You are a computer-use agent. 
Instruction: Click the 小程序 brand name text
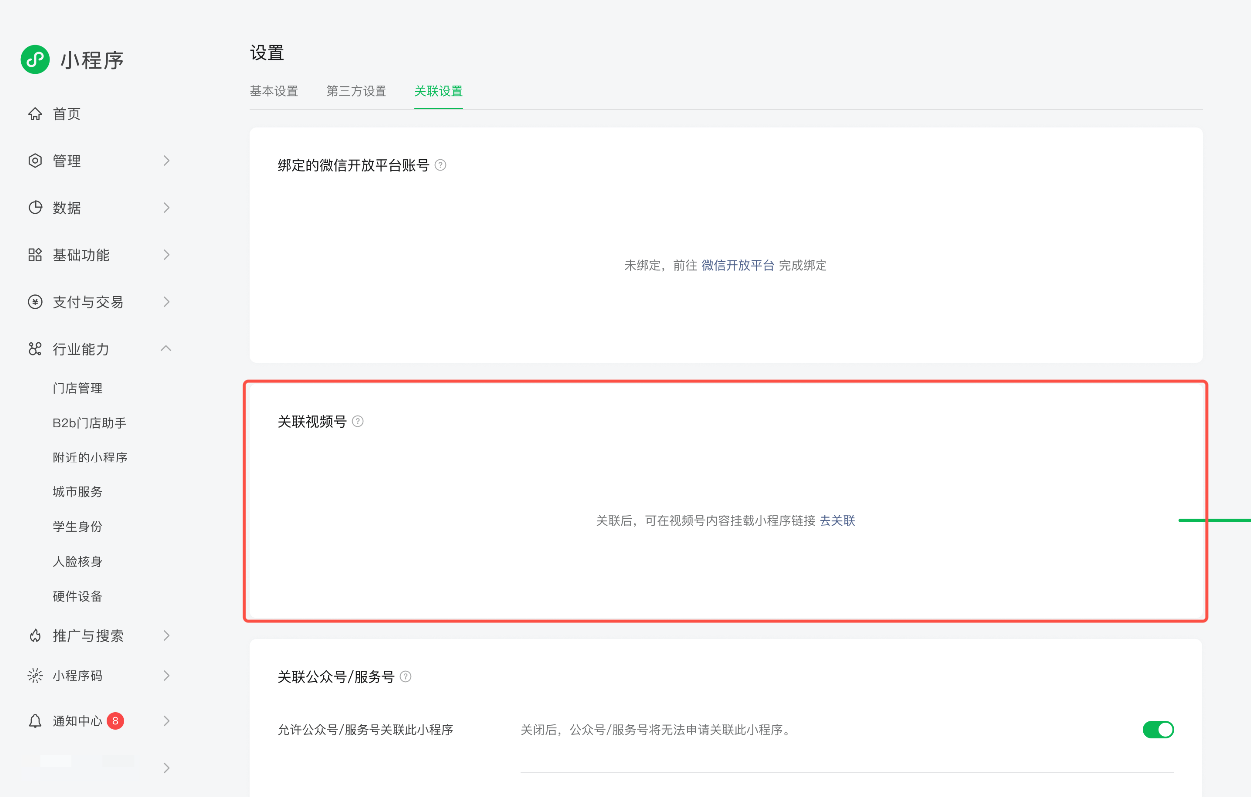click(92, 60)
